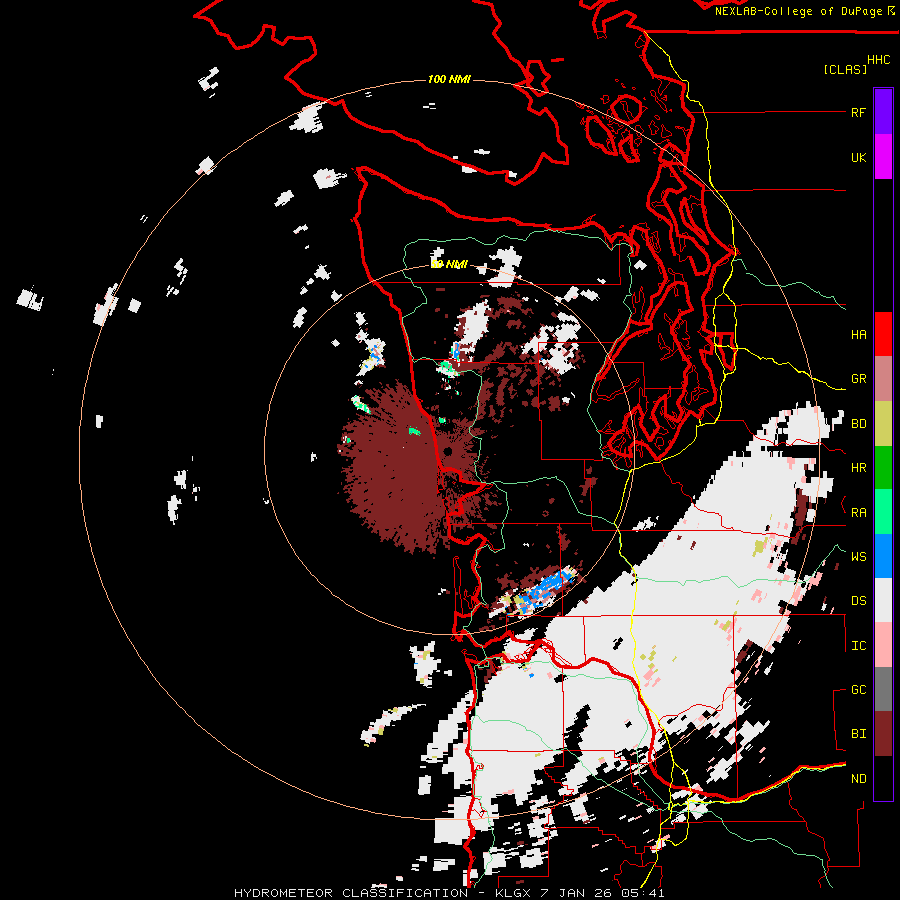Click the HYDROMETEOR CLASSIFICATION title text
This screenshot has height=900, width=900.
pos(351,893)
